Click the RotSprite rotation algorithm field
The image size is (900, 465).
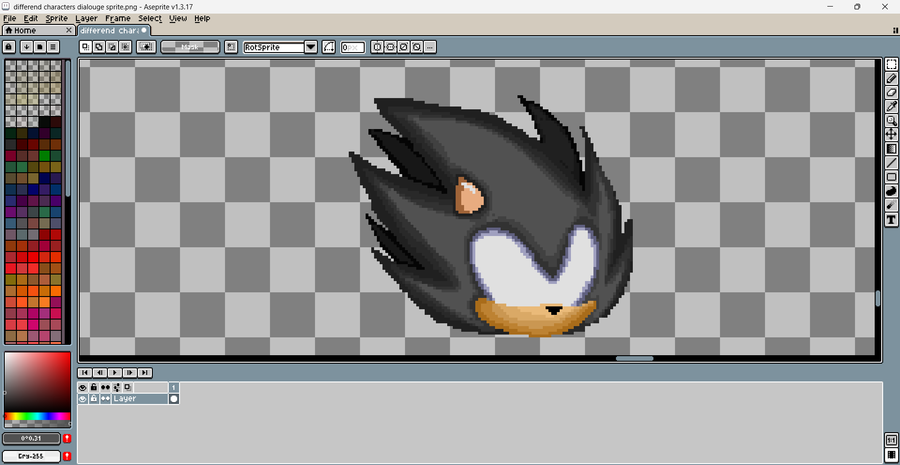click(274, 47)
